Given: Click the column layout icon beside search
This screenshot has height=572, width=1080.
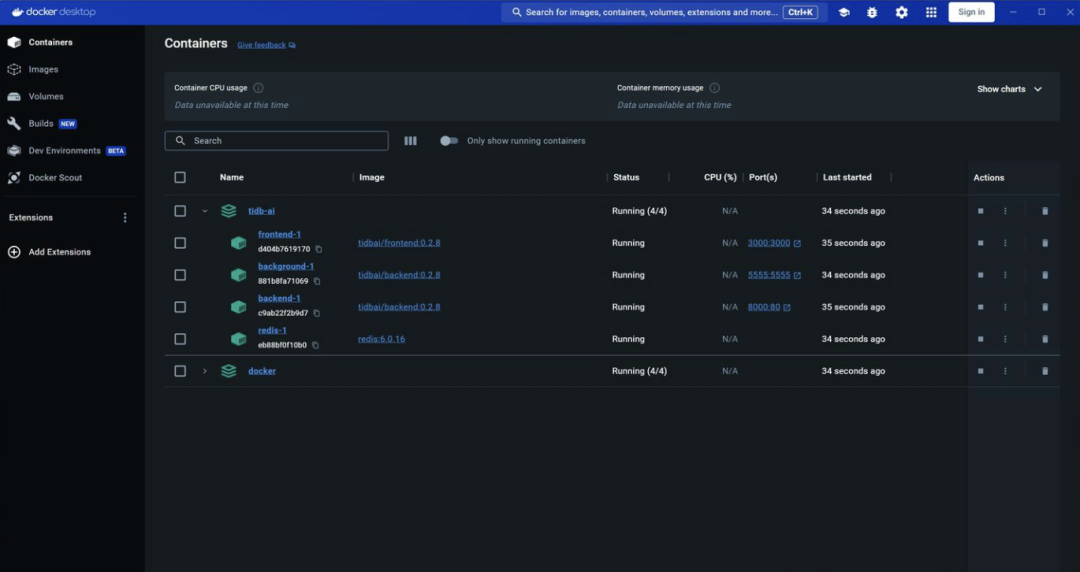Looking at the screenshot, I should click(411, 141).
